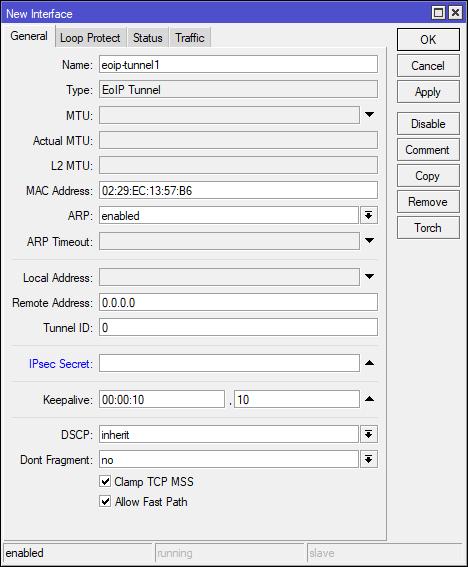Select the Tunnel ID input field

[238, 327]
